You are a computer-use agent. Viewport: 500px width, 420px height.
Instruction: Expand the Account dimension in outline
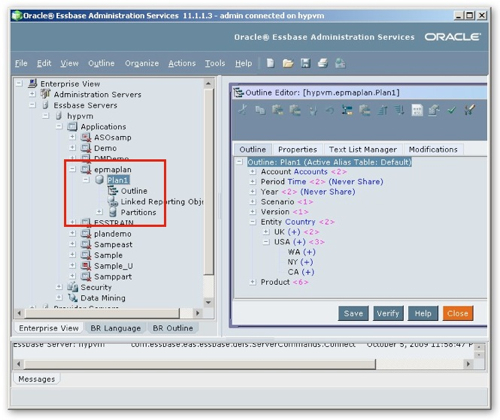pyautogui.click(x=253, y=172)
